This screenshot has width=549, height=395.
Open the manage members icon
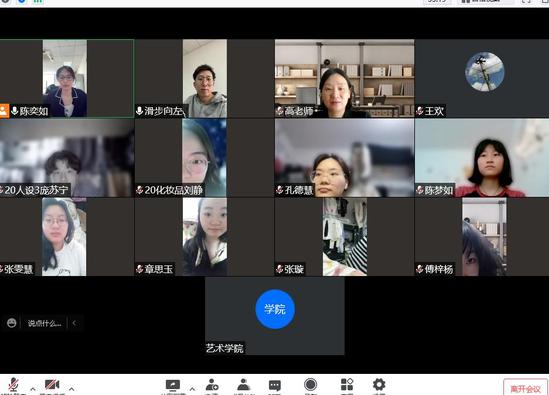243,385
